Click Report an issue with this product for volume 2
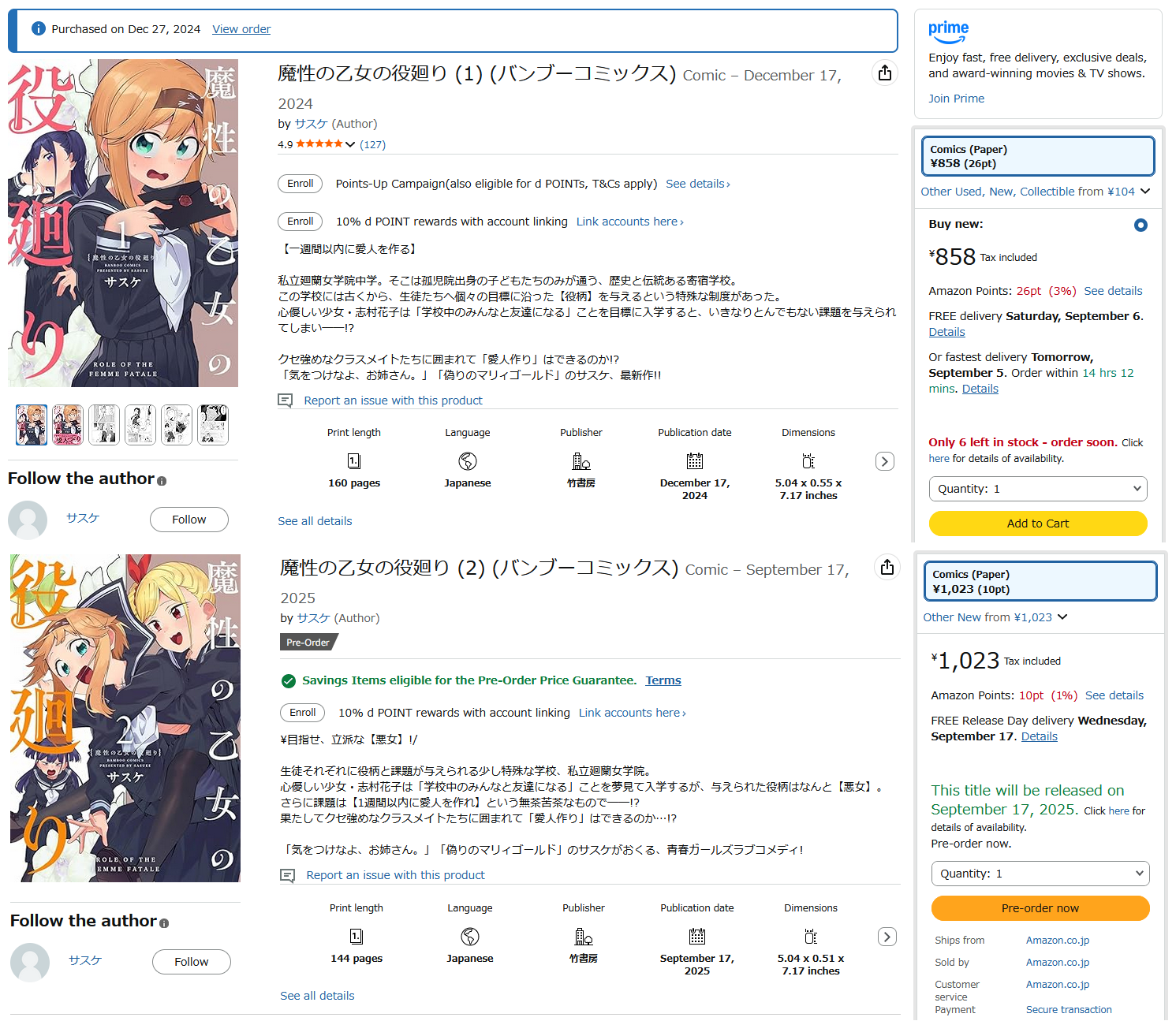The image size is (1176, 1021). pos(395,875)
